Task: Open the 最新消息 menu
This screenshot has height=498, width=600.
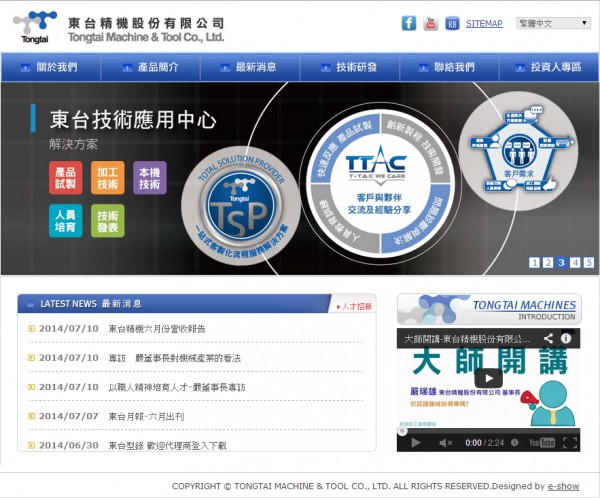Action: [250, 67]
